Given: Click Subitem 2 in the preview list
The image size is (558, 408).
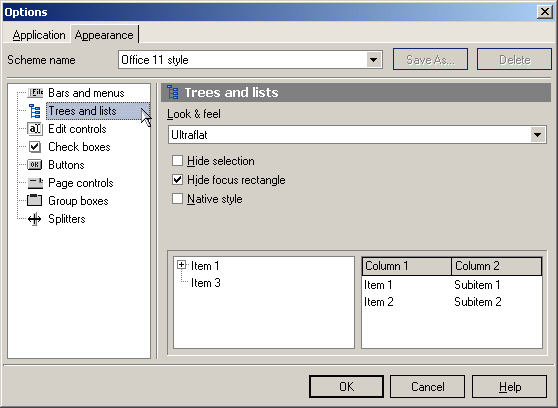Looking at the screenshot, I should point(478,302).
